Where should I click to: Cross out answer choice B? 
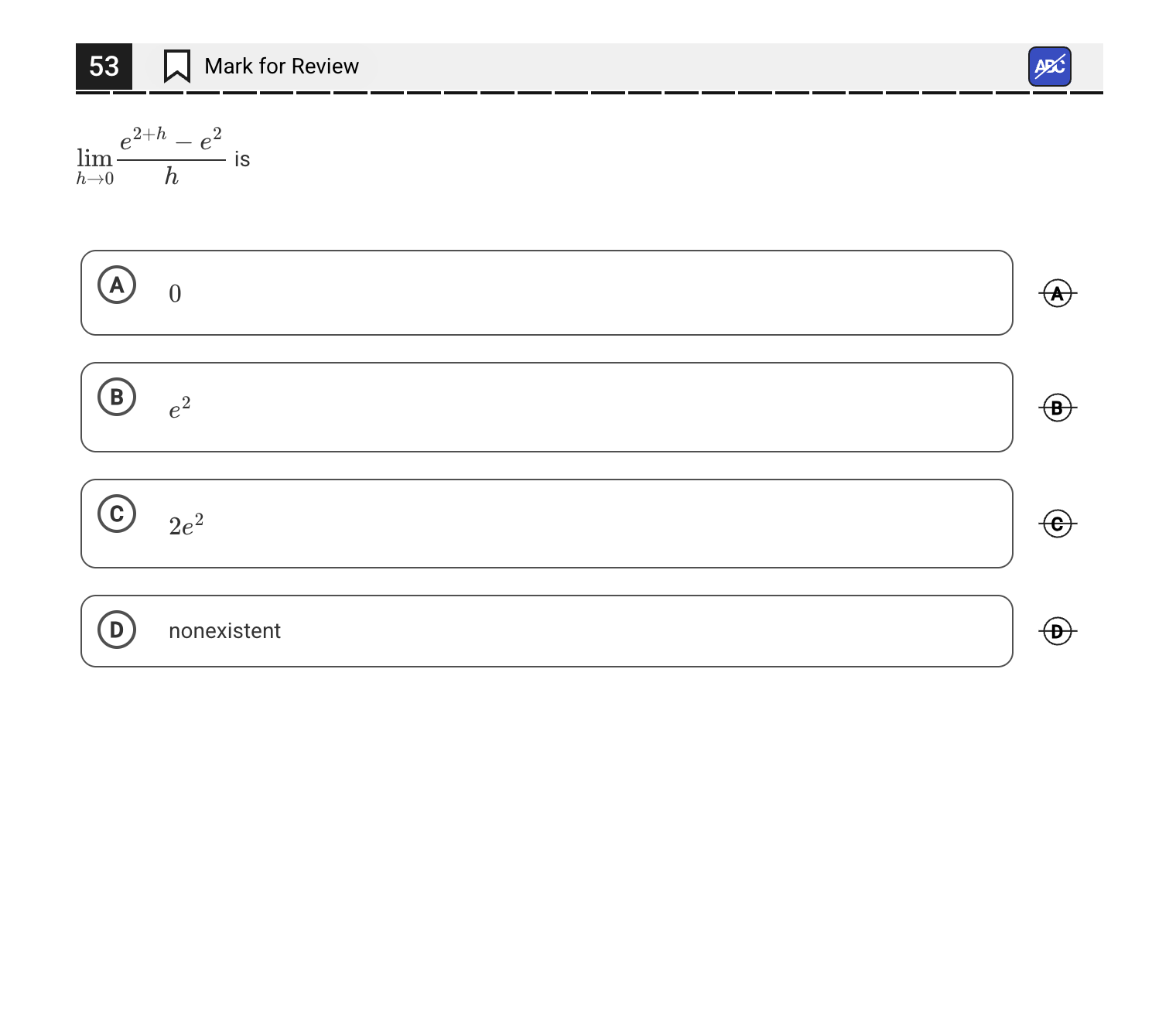[x=1057, y=408]
